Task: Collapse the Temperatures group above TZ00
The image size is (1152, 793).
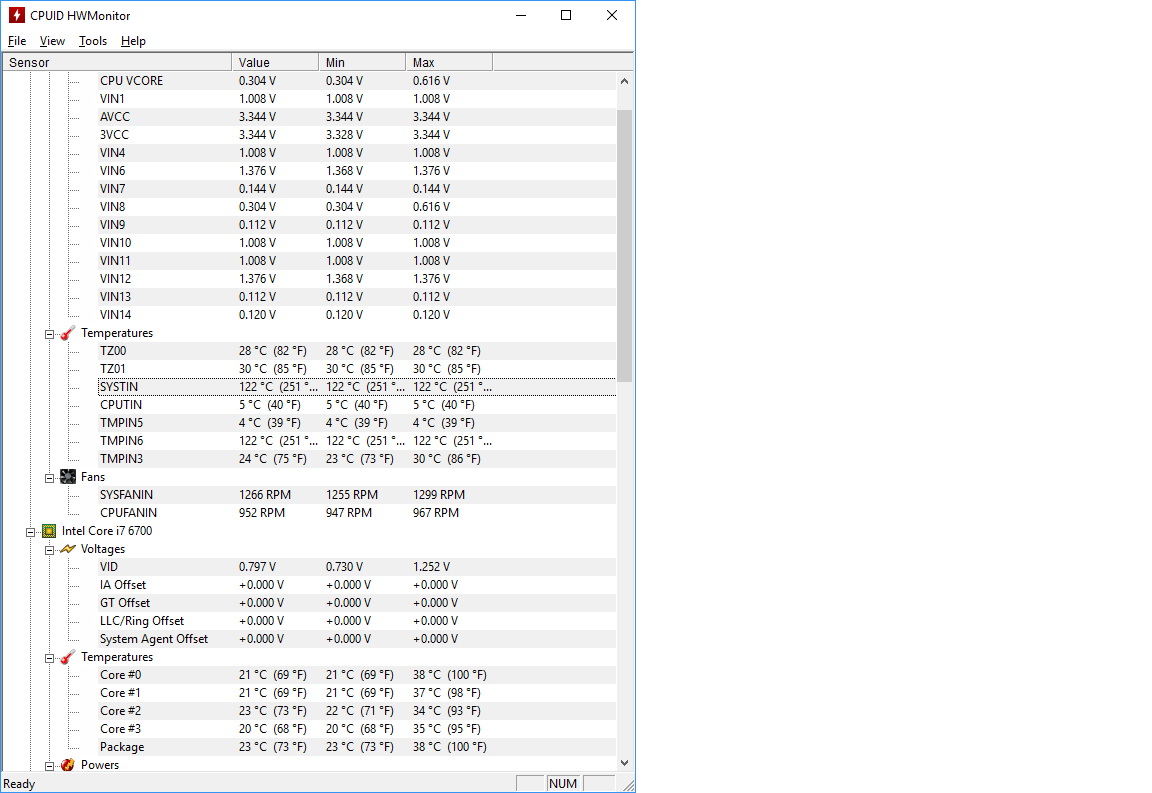Action: 49,334
